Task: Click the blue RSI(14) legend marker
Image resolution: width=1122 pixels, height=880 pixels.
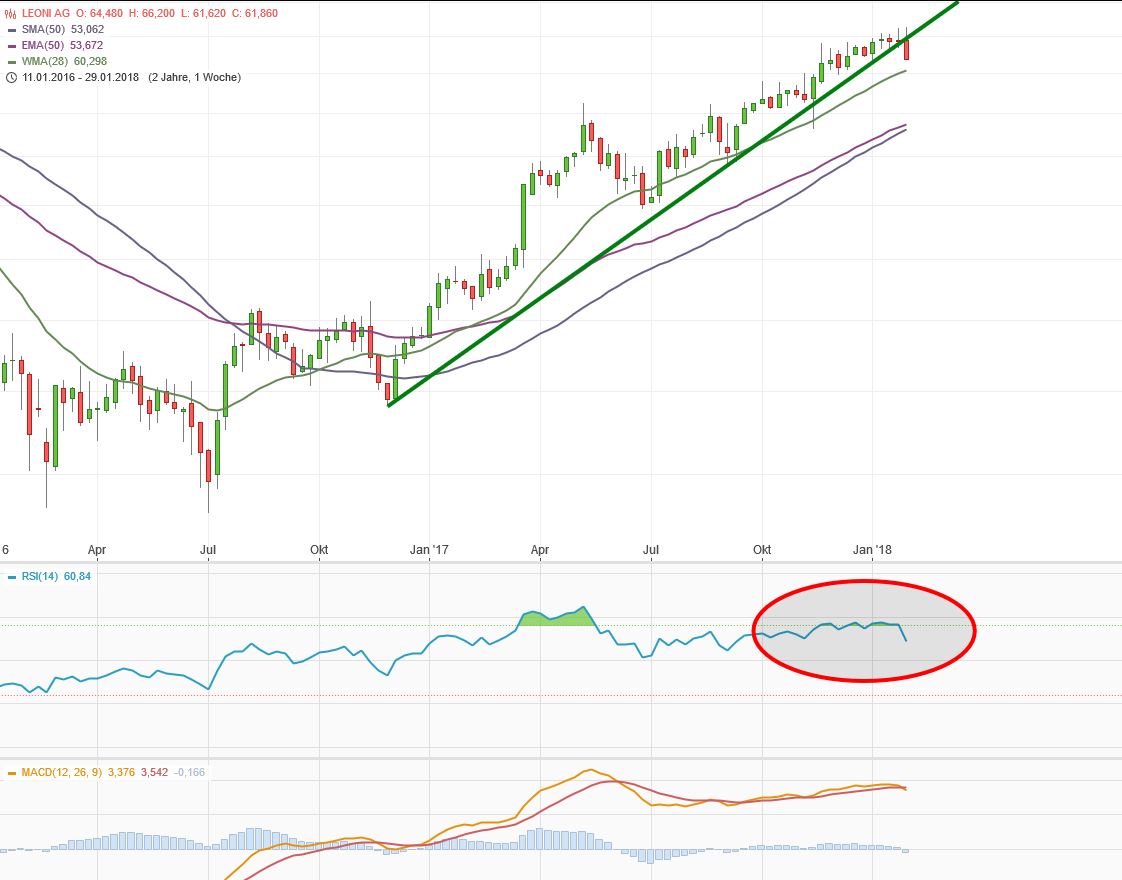Action: pyautogui.click(x=11, y=576)
